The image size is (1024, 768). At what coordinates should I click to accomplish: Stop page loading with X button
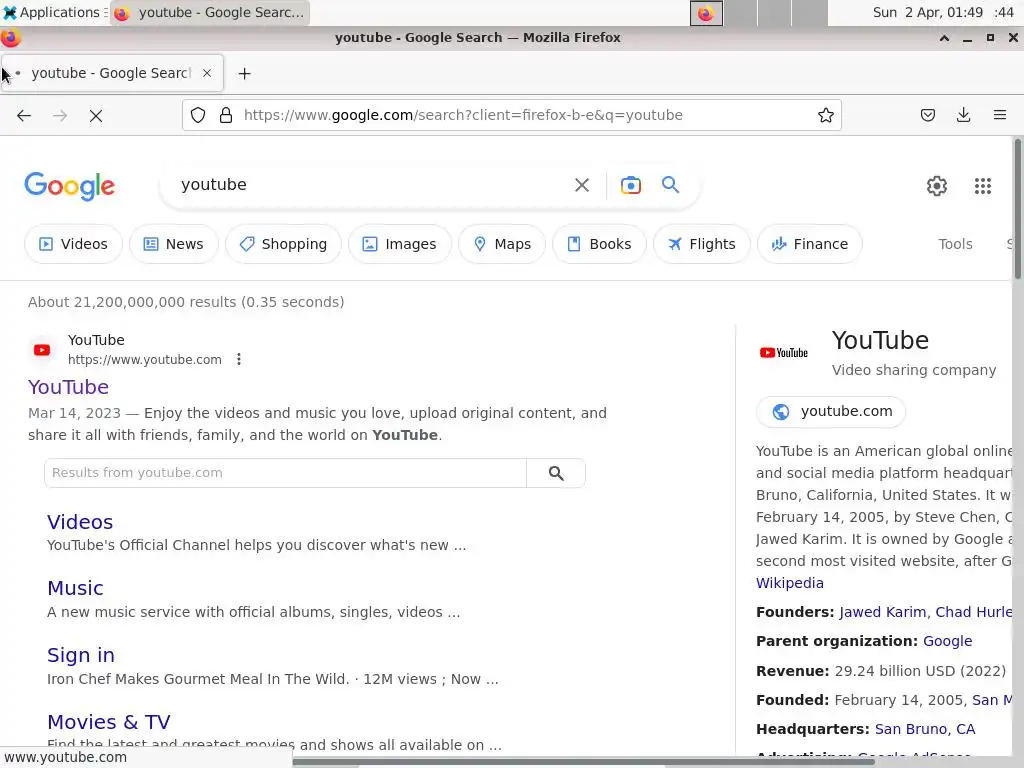point(96,116)
